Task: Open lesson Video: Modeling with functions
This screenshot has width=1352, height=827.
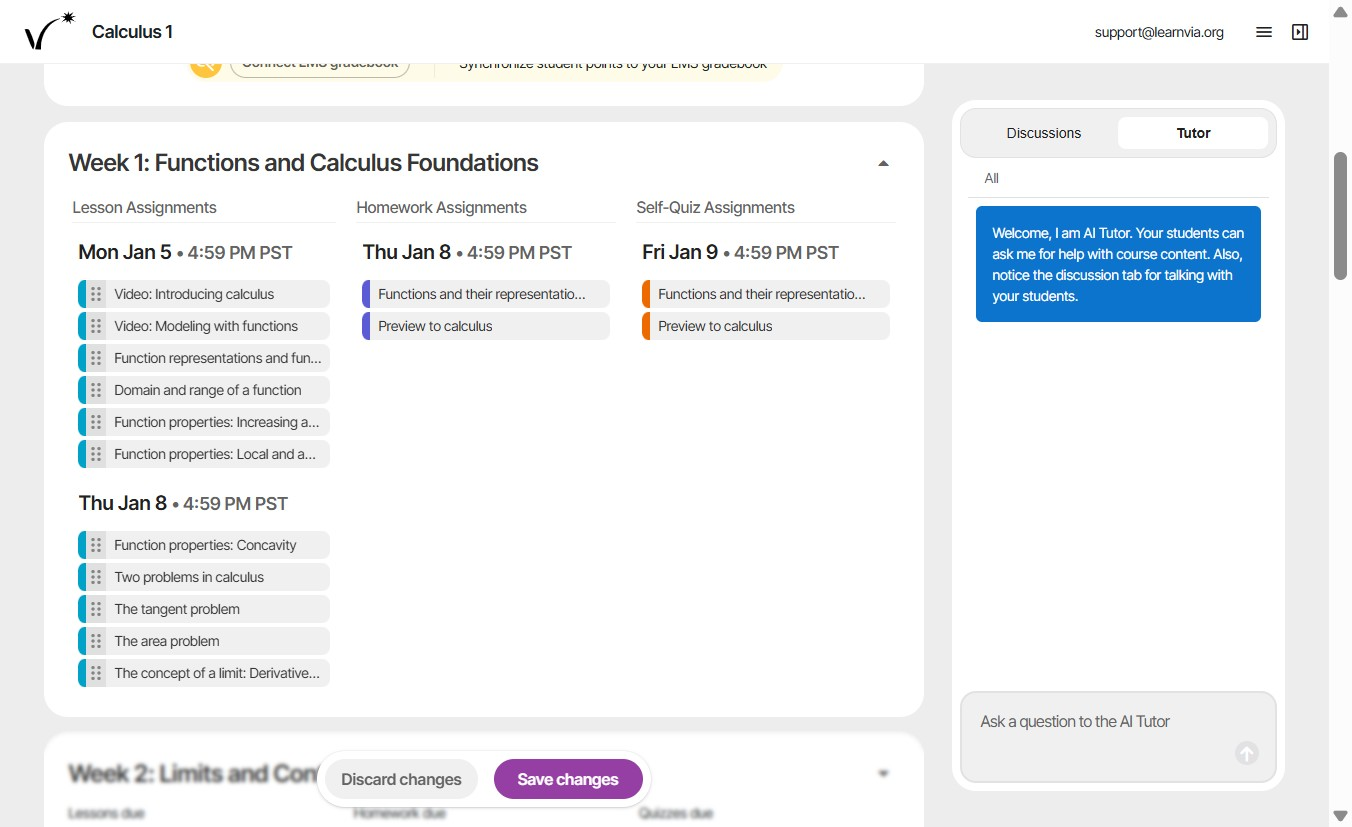Action: point(206,326)
